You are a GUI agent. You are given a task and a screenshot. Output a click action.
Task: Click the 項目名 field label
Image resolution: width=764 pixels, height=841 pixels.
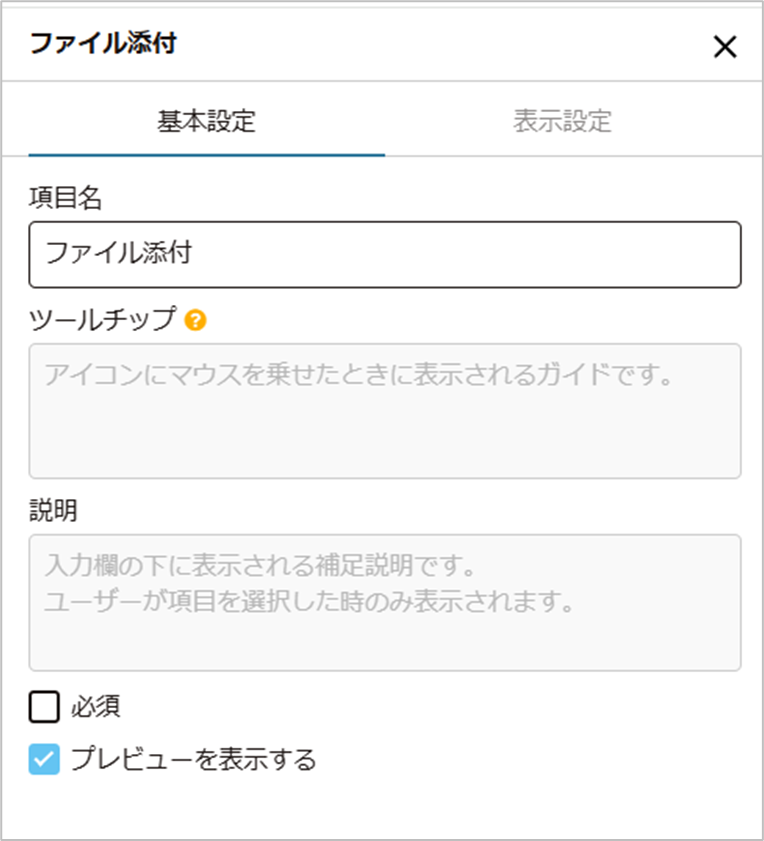65,197
